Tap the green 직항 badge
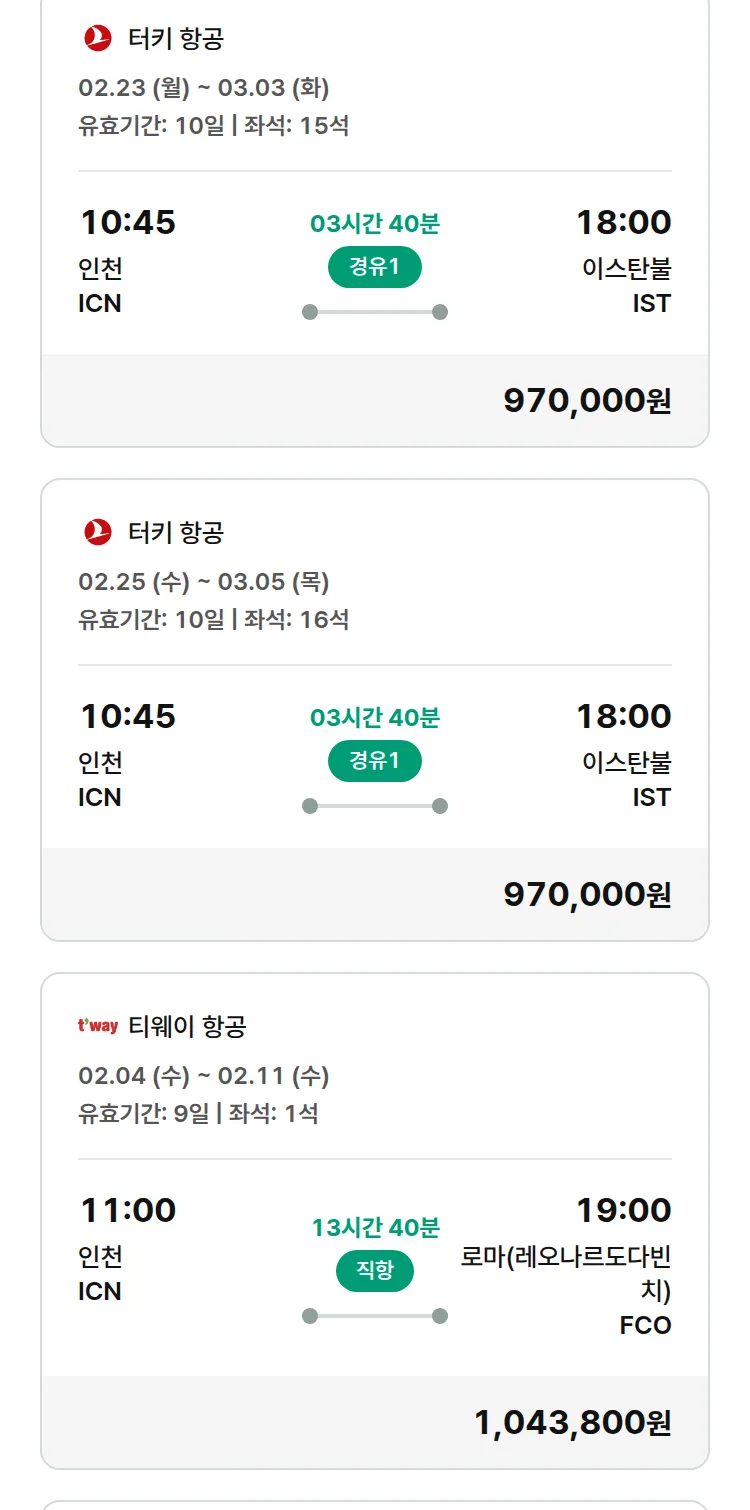This screenshot has width=750, height=1510. pyautogui.click(x=375, y=1270)
